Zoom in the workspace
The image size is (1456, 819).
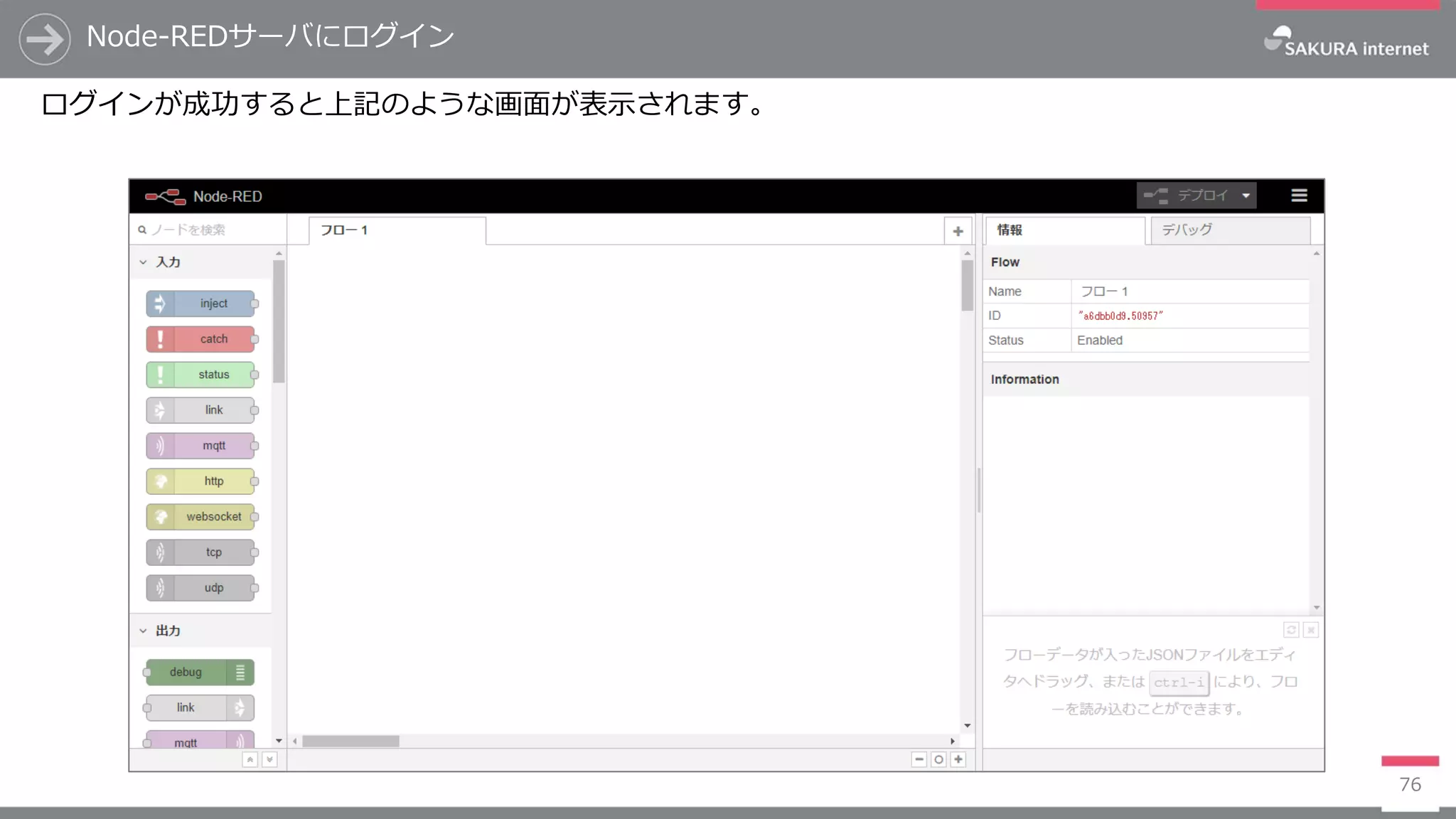pos(958,759)
